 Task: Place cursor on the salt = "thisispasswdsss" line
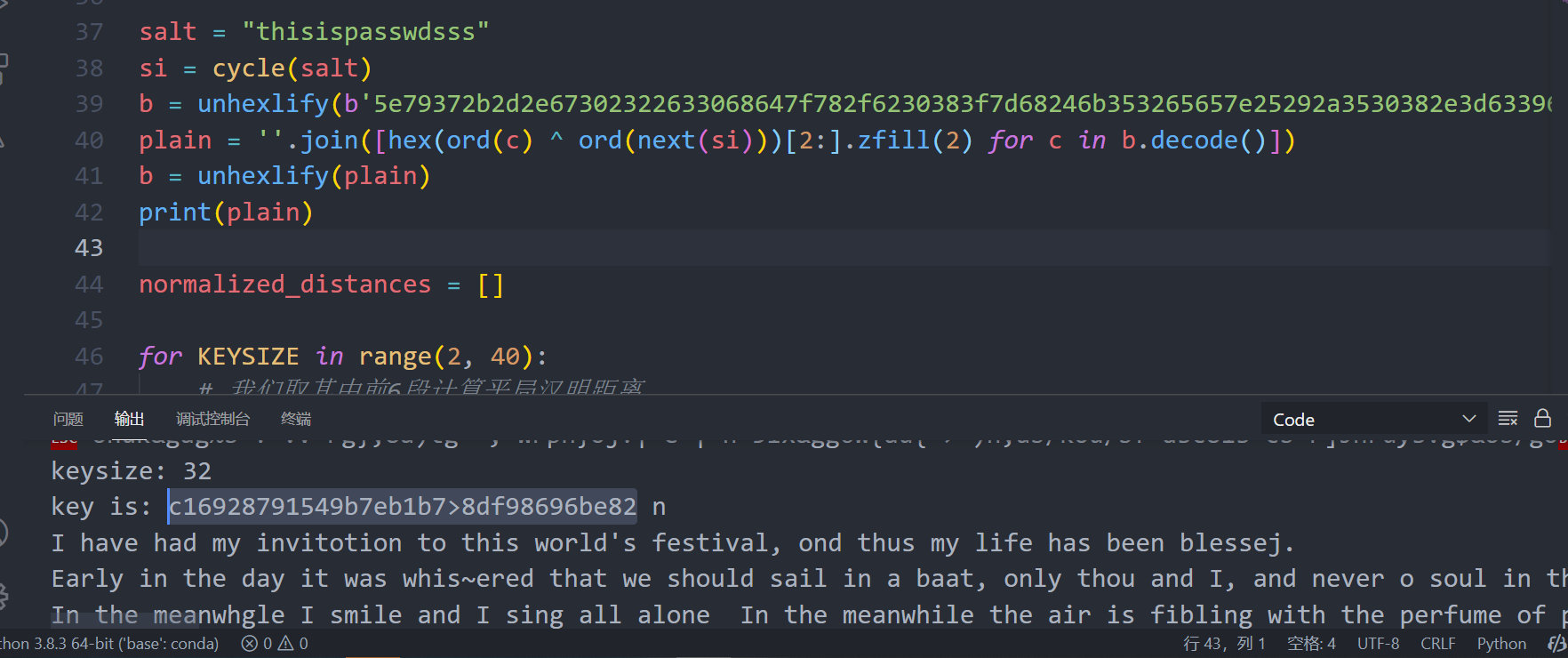(x=314, y=32)
